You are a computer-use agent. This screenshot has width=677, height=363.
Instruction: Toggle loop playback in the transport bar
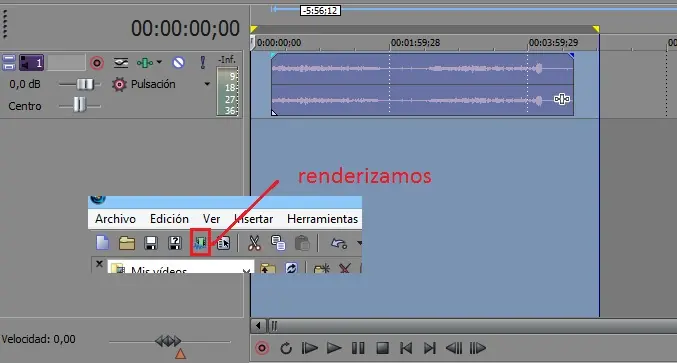tap(286, 348)
